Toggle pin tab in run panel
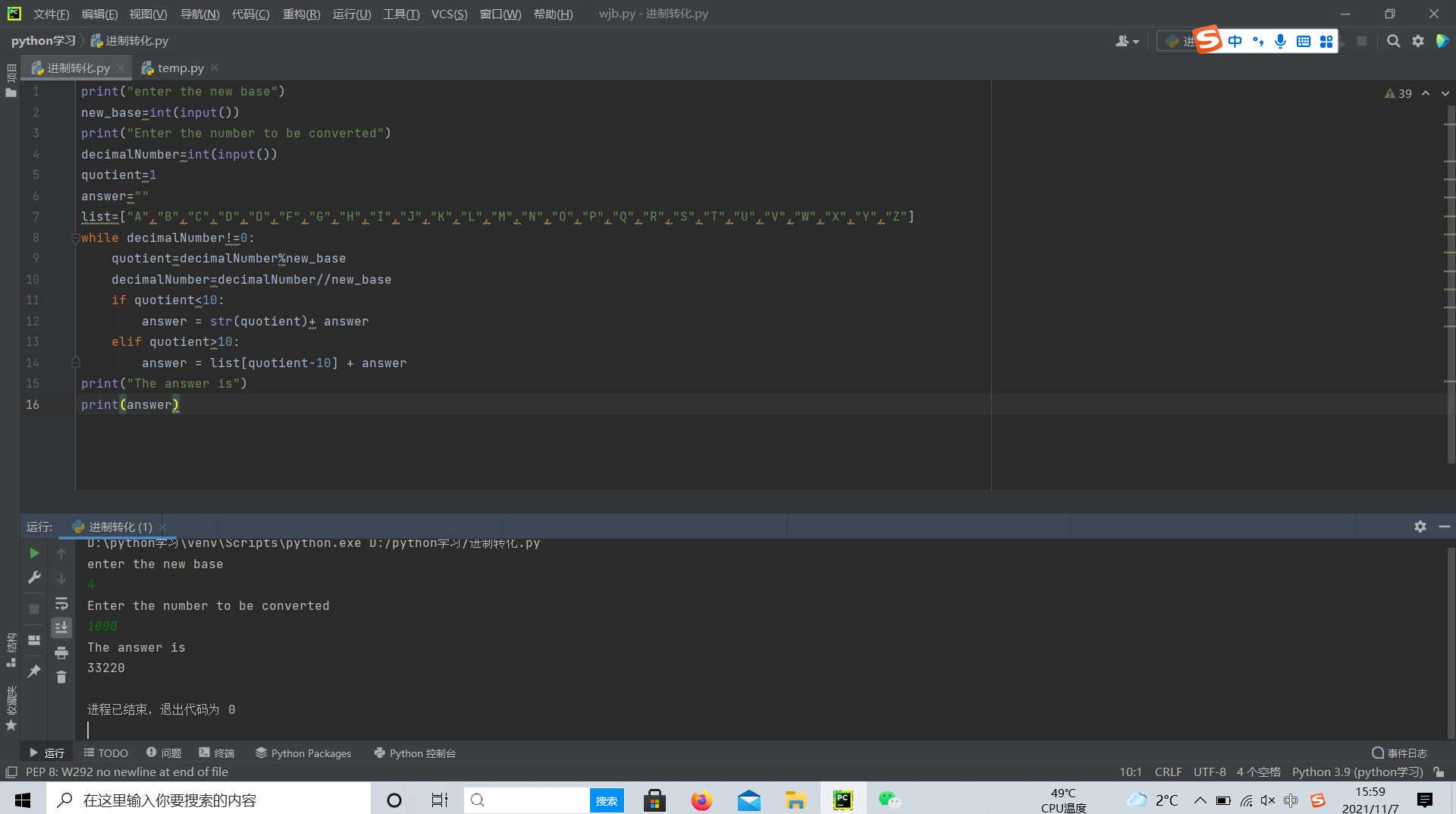 [x=34, y=671]
